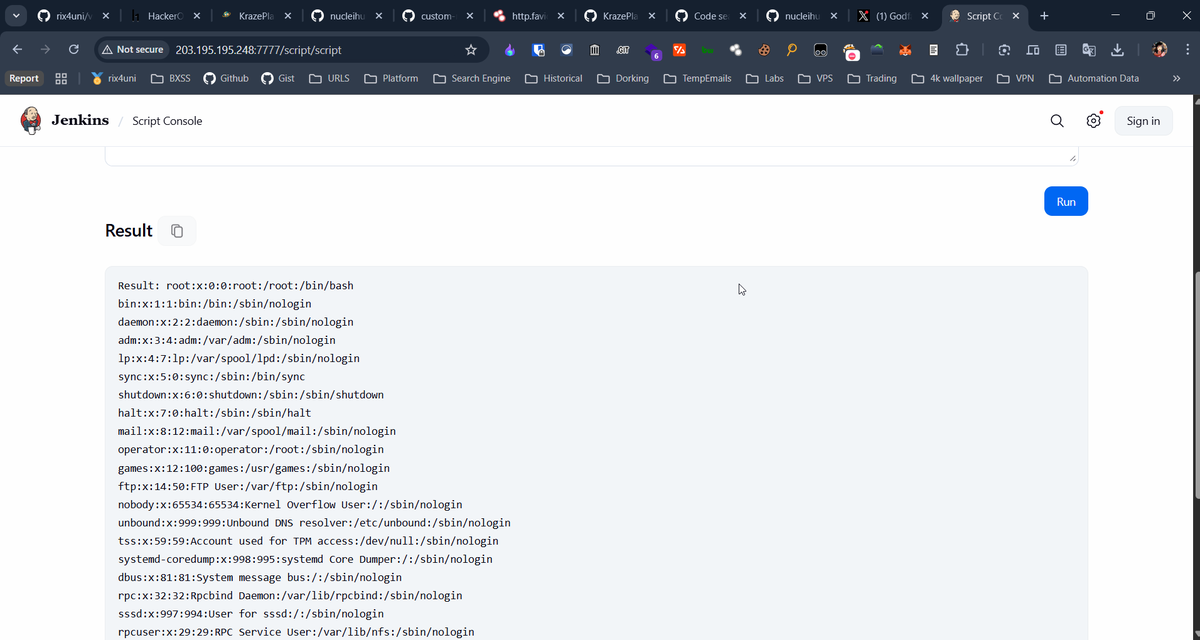Click the 'nobody:x:65534:65534' output line
The width and height of the screenshot is (1200, 640).
pyautogui.click(x=290, y=504)
